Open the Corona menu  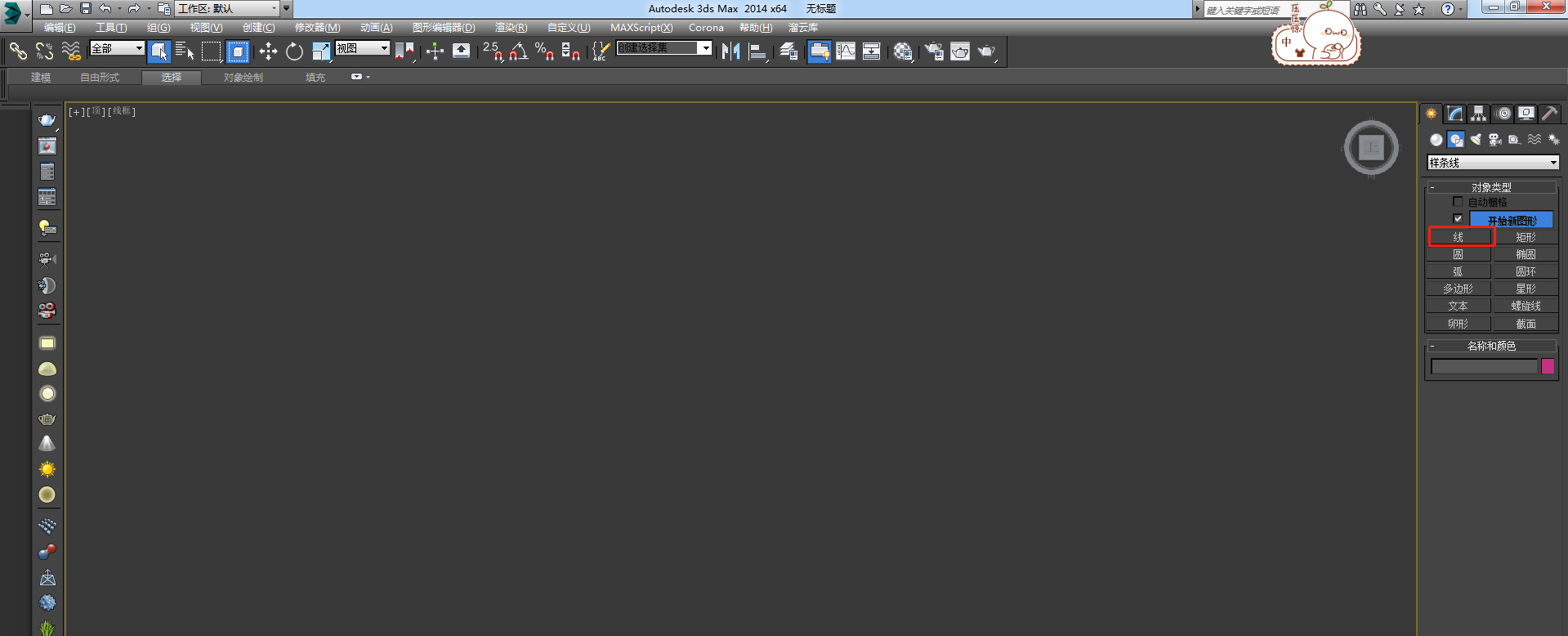pos(706,28)
